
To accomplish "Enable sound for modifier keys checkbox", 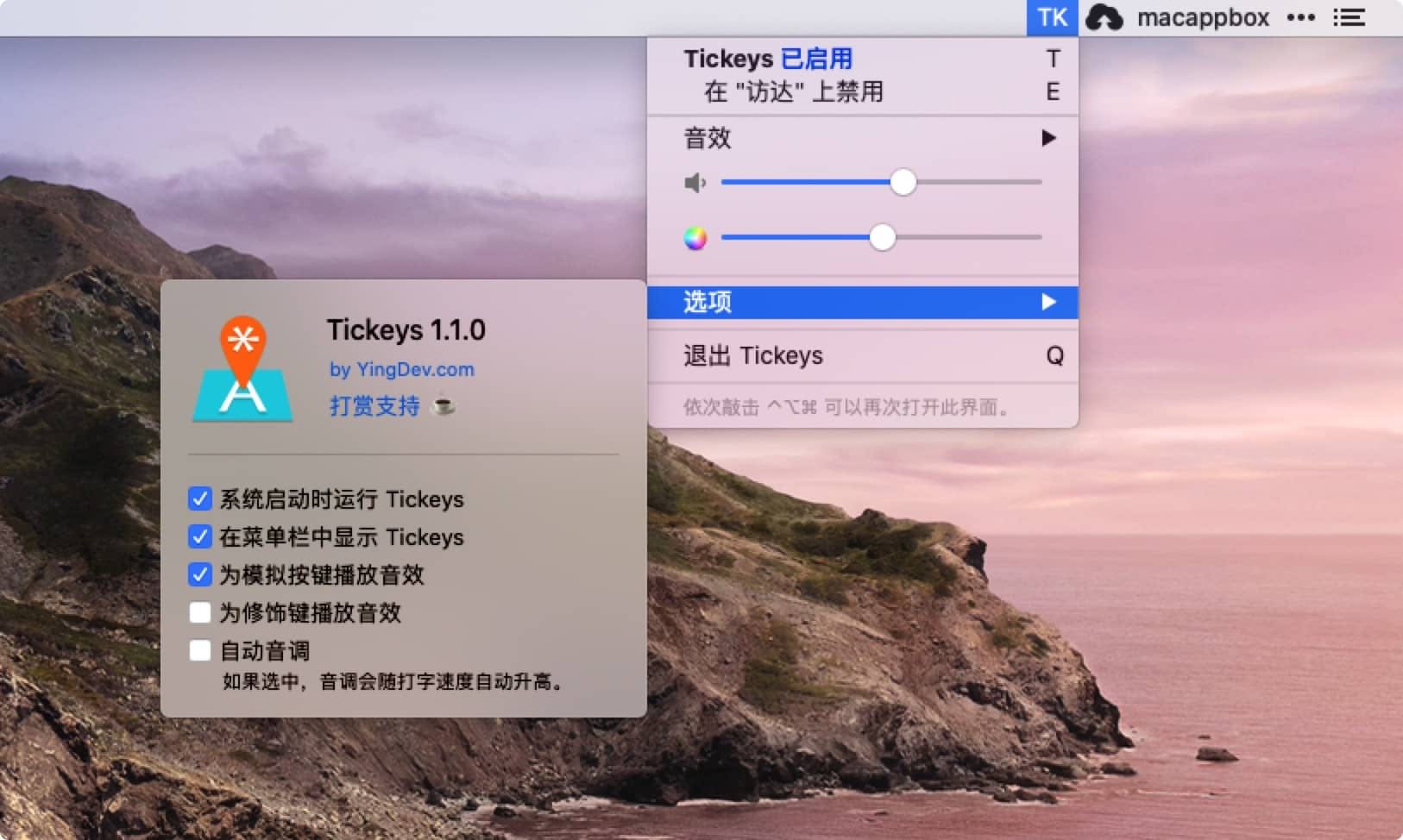I will (x=199, y=612).
